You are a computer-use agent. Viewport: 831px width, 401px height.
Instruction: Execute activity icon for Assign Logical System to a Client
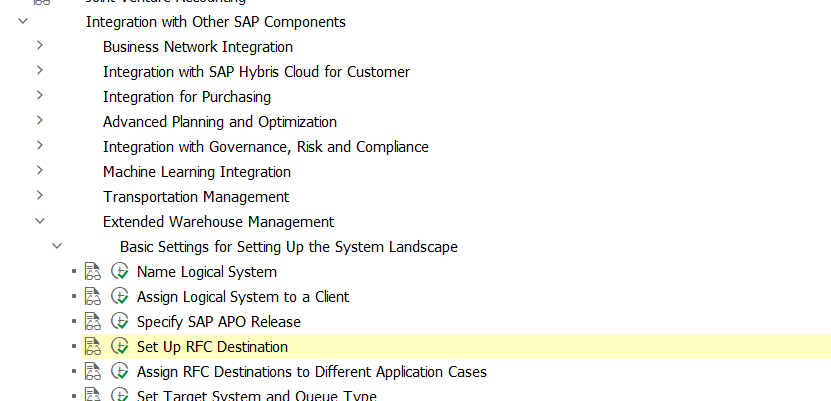click(x=120, y=297)
